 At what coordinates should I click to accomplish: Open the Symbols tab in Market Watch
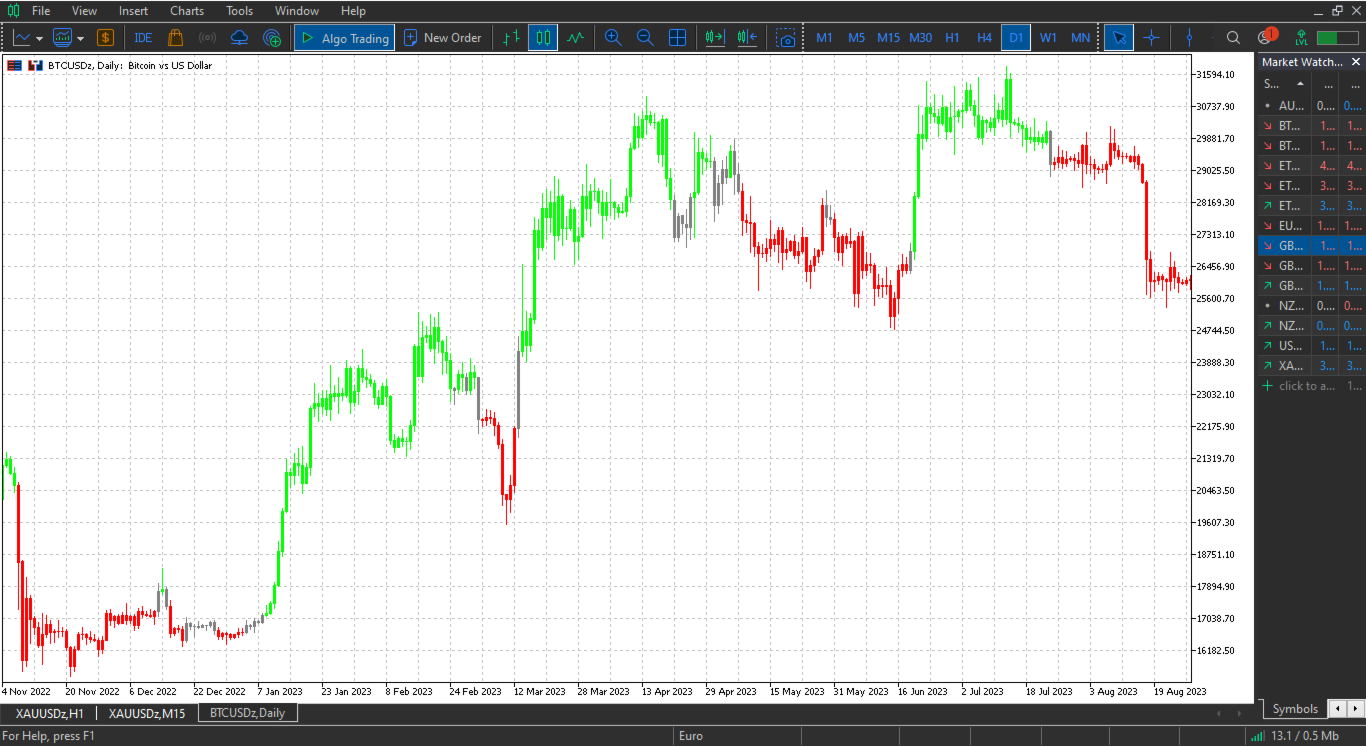pyautogui.click(x=1295, y=709)
